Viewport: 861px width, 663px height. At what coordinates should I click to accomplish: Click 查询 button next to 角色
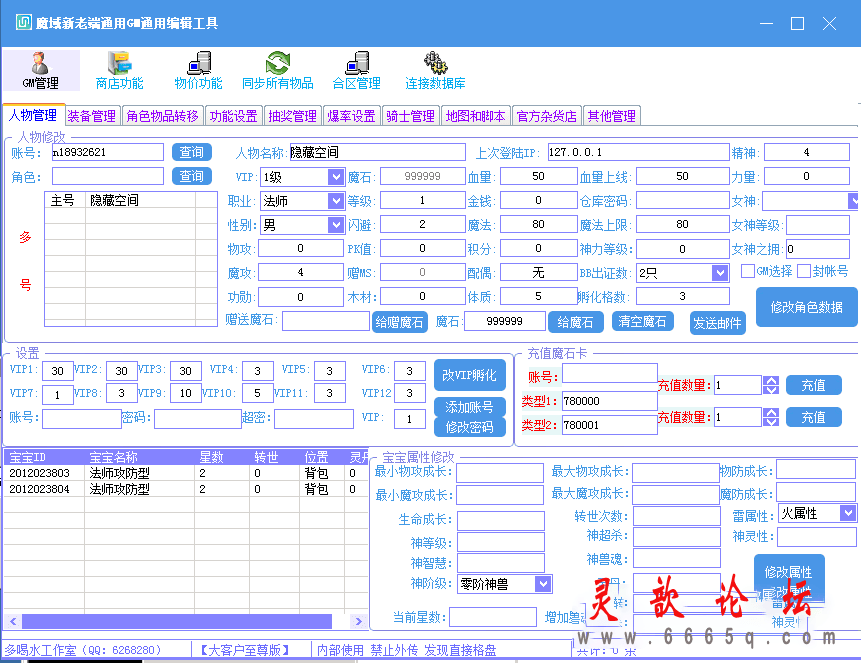(192, 176)
